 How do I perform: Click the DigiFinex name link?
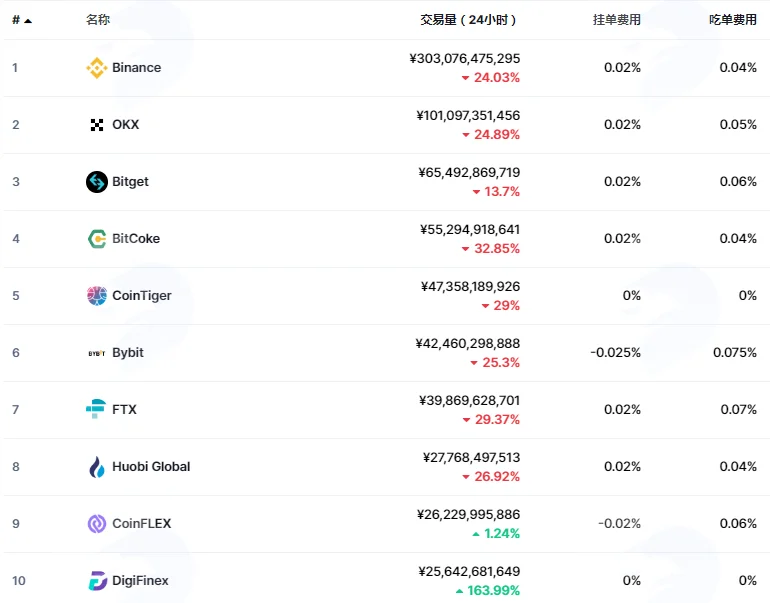140,580
